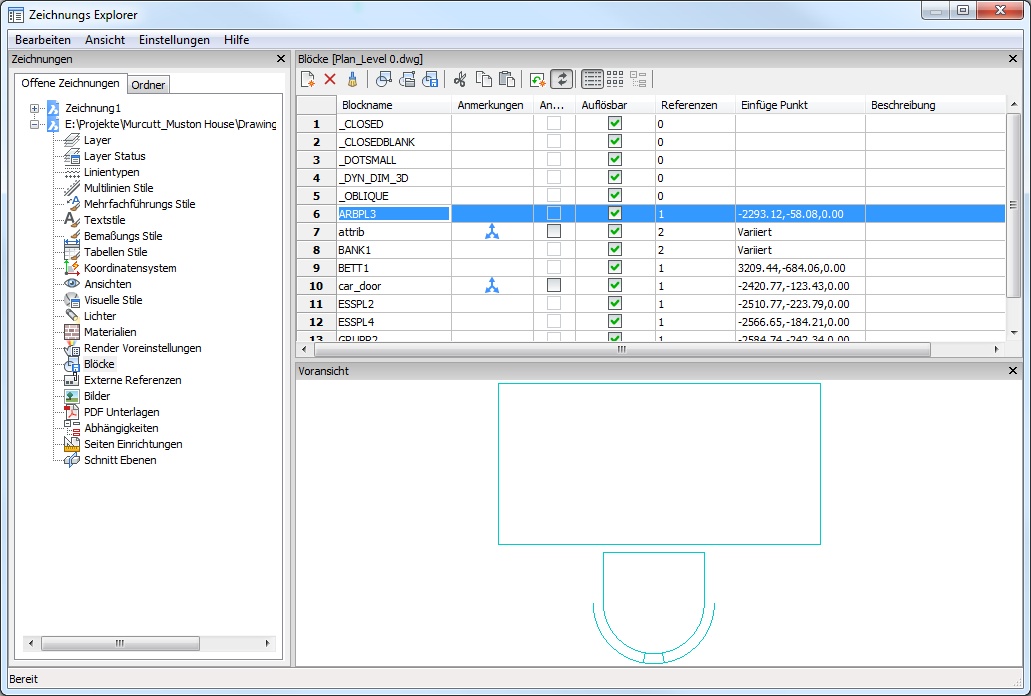1031x696 pixels.
Task: Click the Purge broom icon
Action: 352,80
